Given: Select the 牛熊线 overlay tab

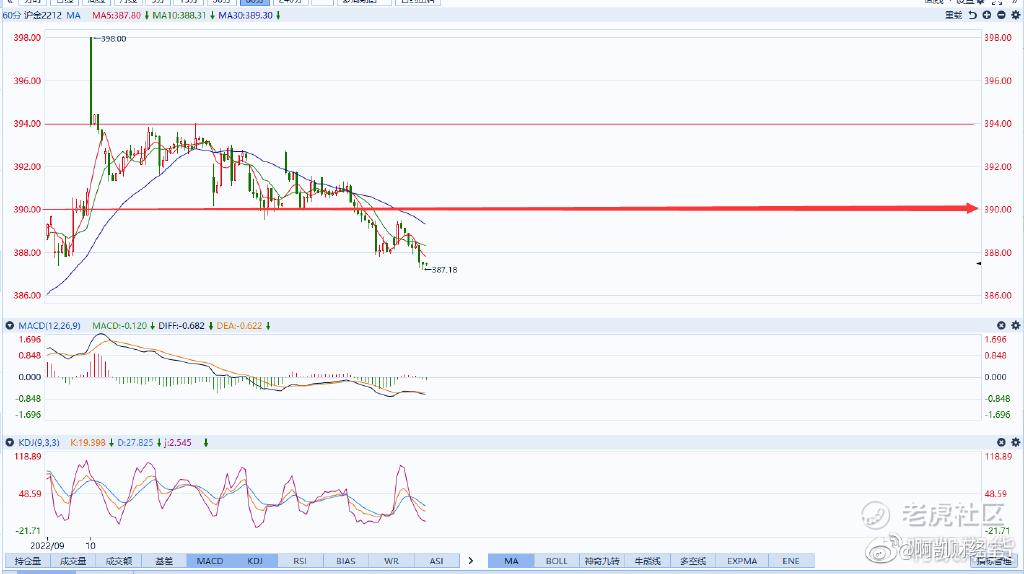Looking at the screenshot, I should coord(648,561).
